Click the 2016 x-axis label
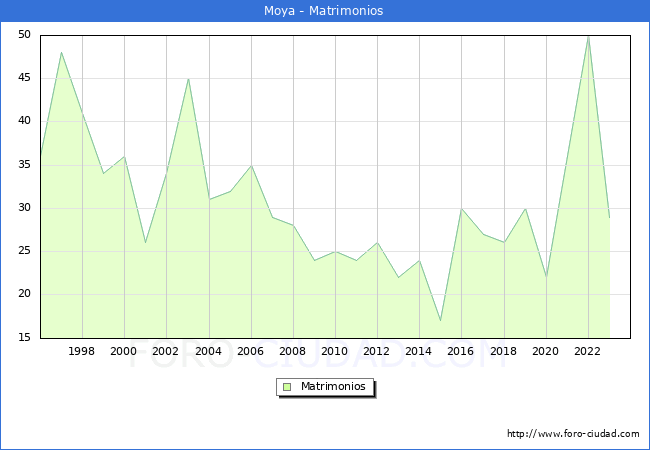This screenshot has height=450, width=650. [462, 352]
